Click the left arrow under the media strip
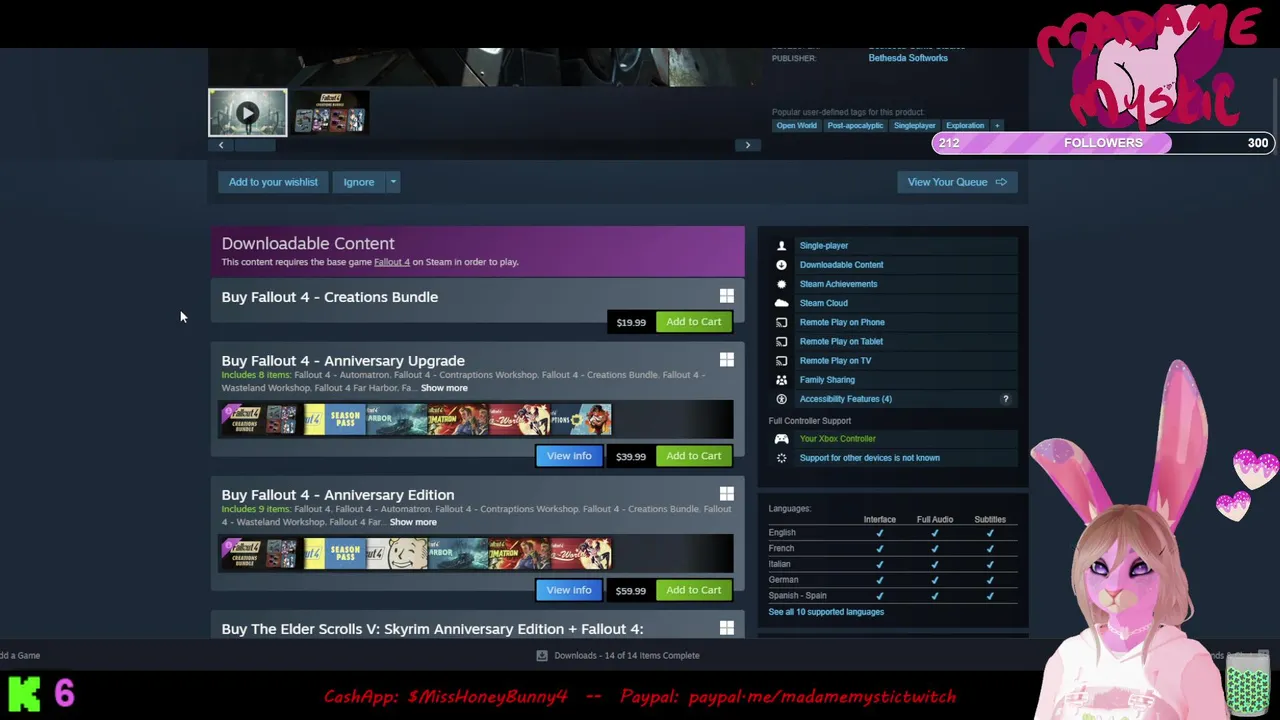1280x720 pixels. click(221, 145)
